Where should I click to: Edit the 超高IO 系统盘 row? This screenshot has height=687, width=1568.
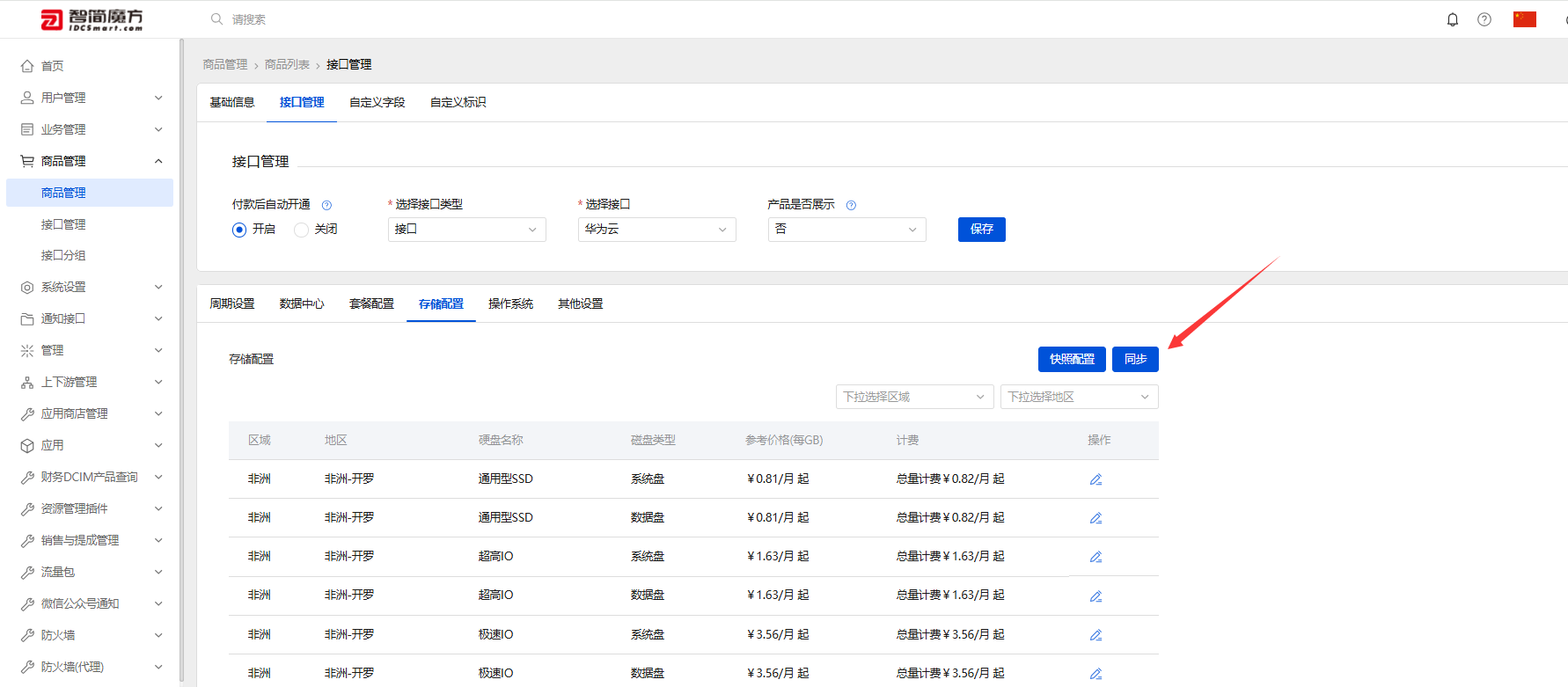(1095, 557)
